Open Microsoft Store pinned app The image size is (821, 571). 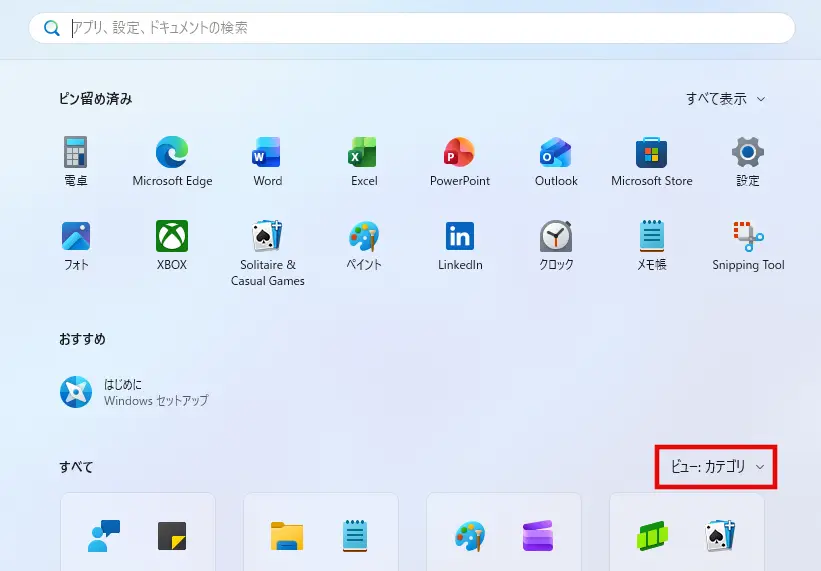pos(652,162)
